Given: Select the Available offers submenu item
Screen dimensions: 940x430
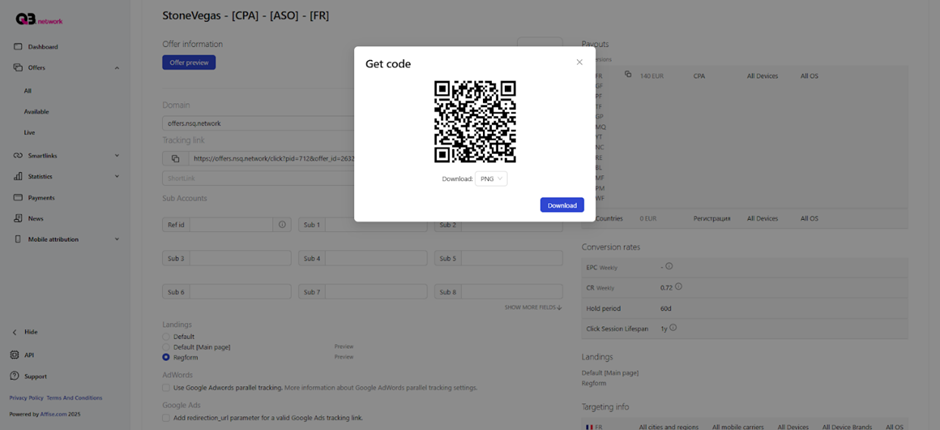Looking at the screenshot, I should 37,112.
